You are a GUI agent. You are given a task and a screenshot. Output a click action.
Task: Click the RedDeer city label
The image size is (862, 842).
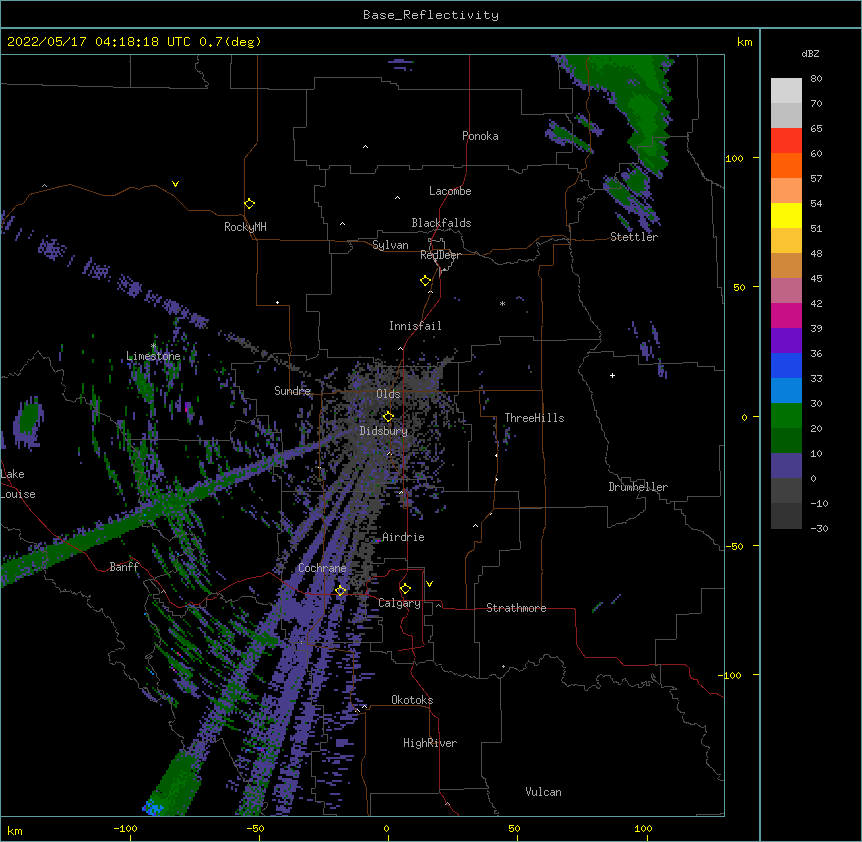coord(440,255)
